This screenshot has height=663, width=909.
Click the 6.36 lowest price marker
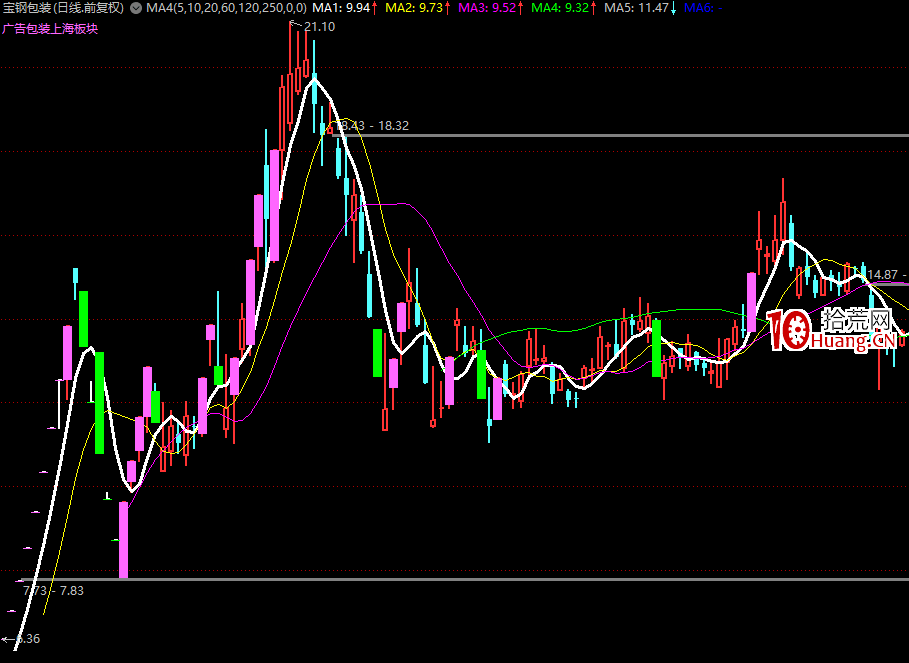pos(28,638)
